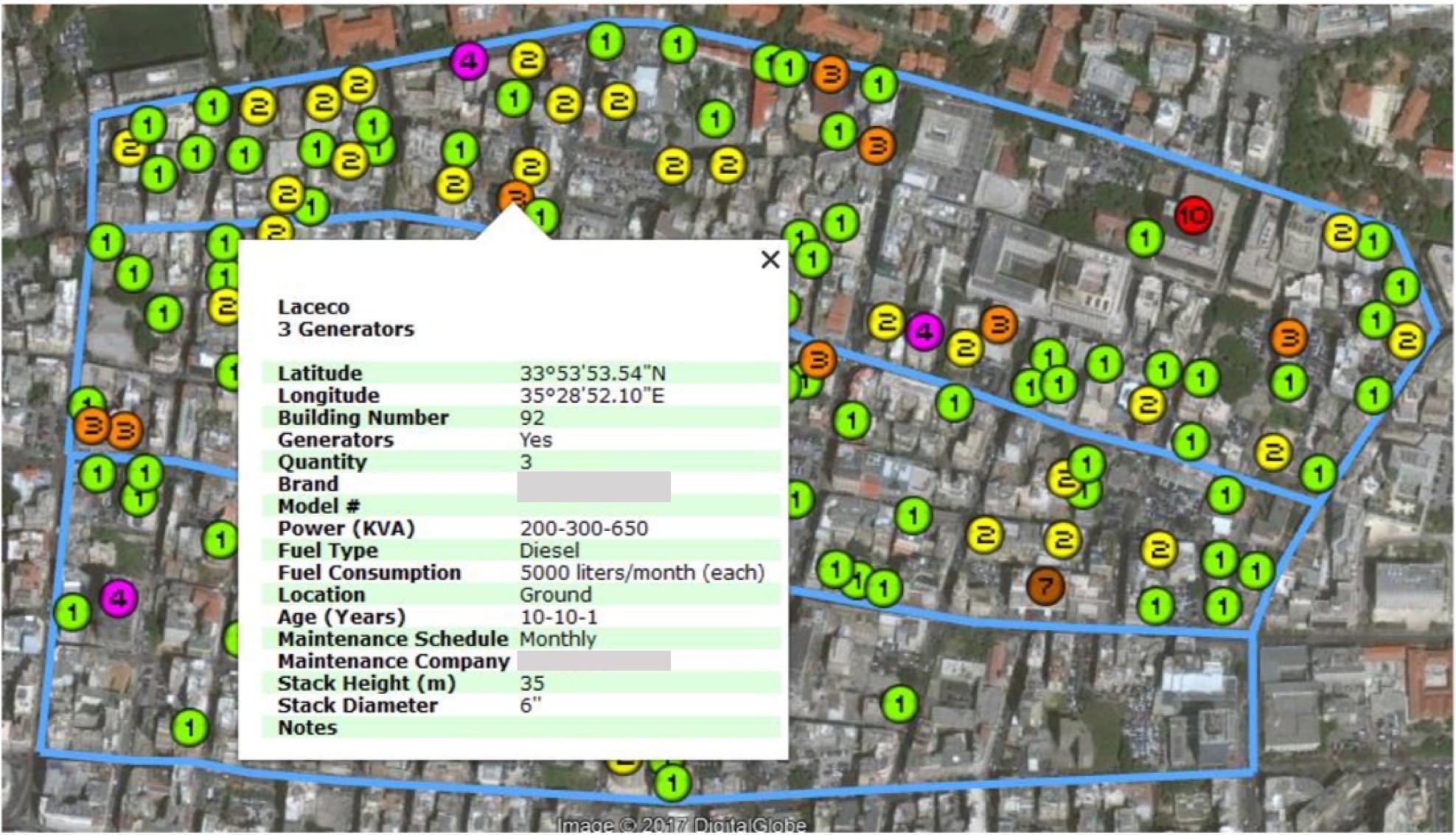1456x835 pixels.
Task: Click the orange 3 marker below the 10 marker
Action: point(1288,339)
